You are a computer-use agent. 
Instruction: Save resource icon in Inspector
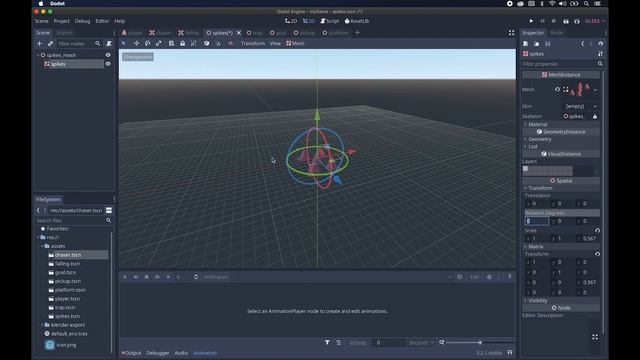pyautogui.click(x=547, y=44)
